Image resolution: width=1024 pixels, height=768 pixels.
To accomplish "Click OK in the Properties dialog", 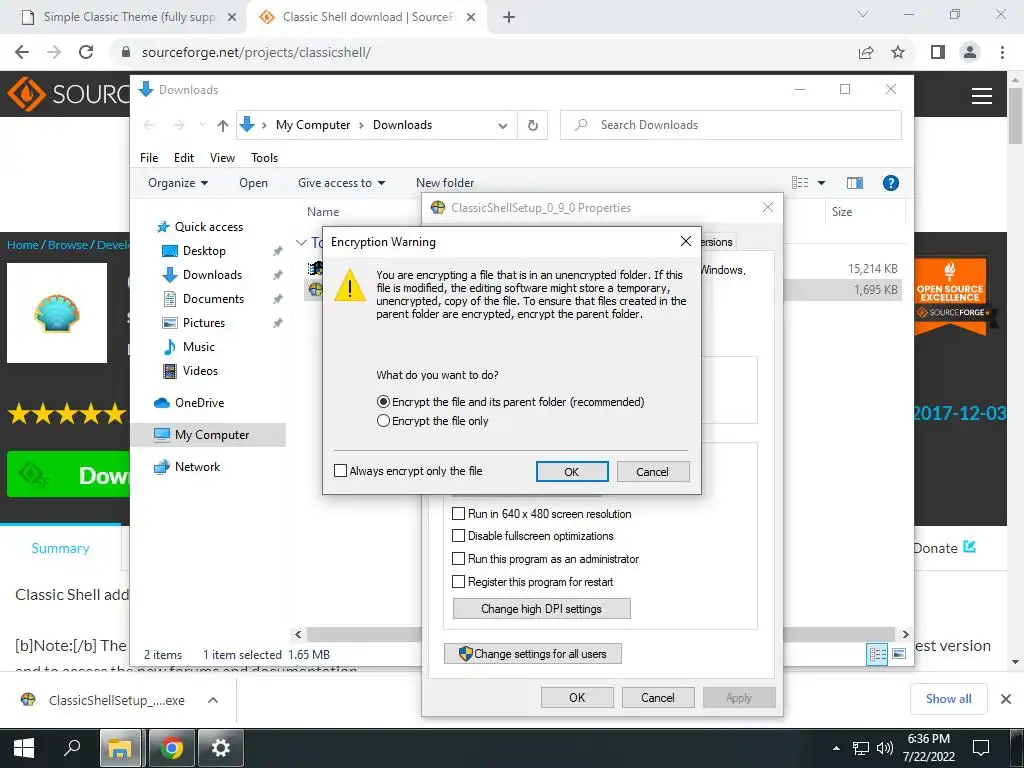I will pyautogui.click(x=577, y=697).
